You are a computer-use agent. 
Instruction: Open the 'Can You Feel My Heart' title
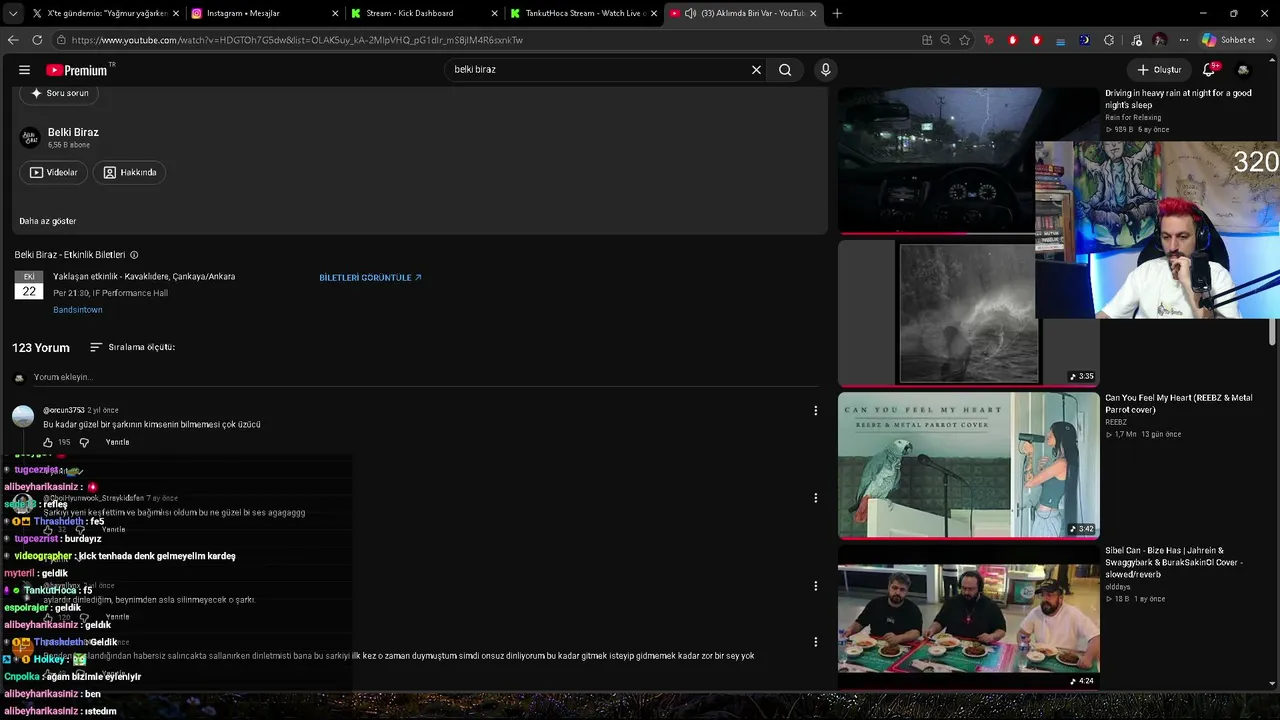click(x=1178, y=404)
